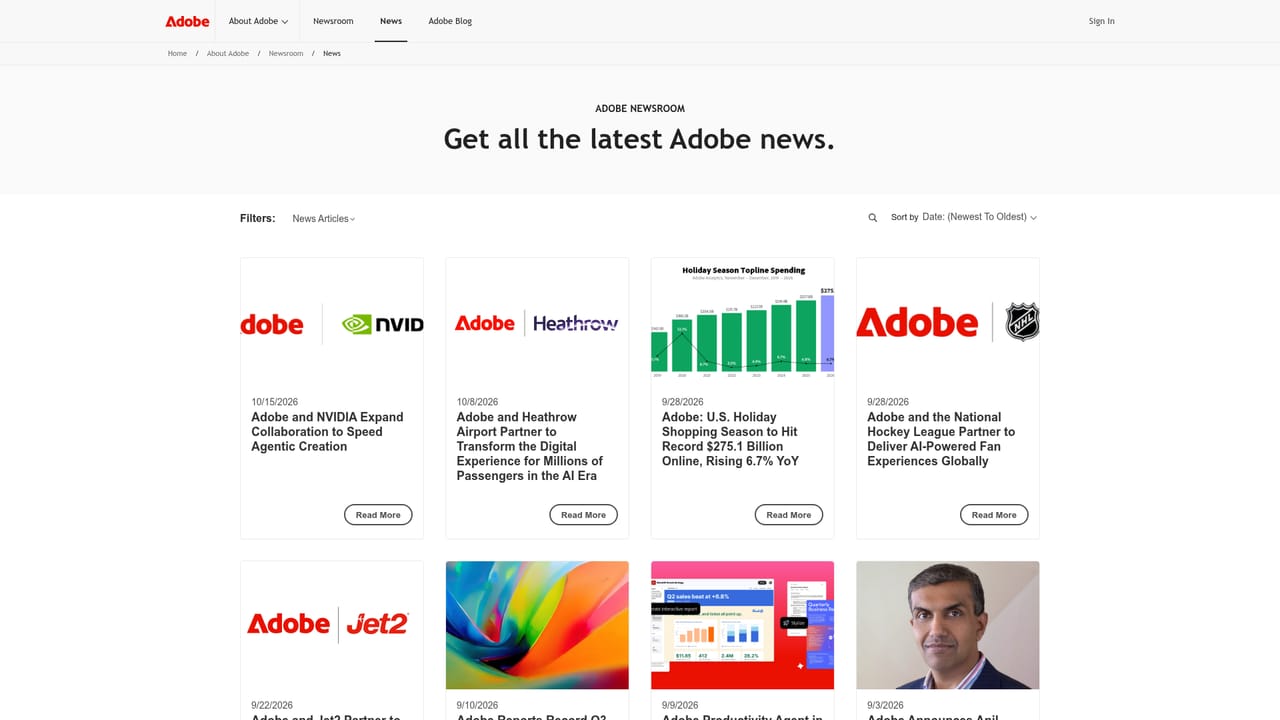
Task: Click the 10/15/2026 article date
Action: pyautogui.click(x=274, y=402)
